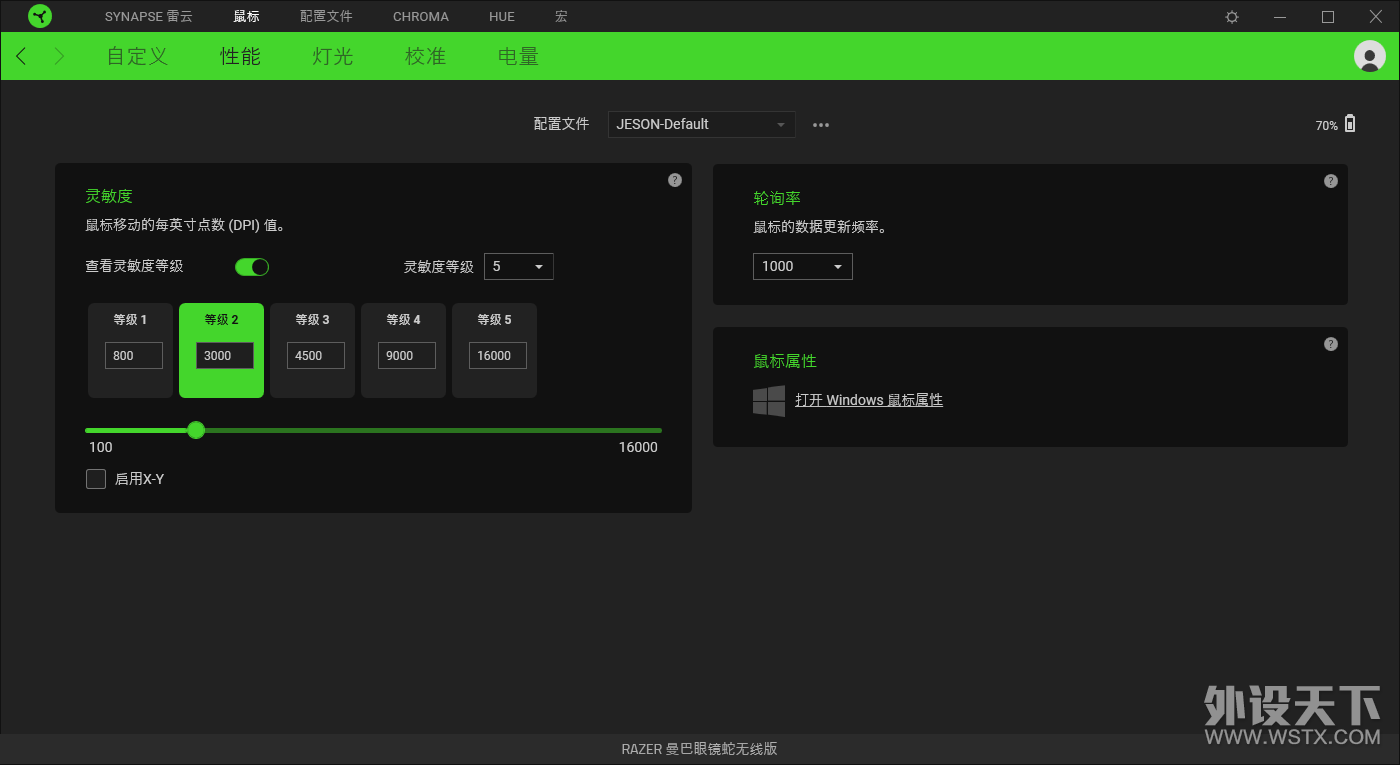
Task: Toggle the 查看灵敏度等级 switch
Action: [252, 267]
